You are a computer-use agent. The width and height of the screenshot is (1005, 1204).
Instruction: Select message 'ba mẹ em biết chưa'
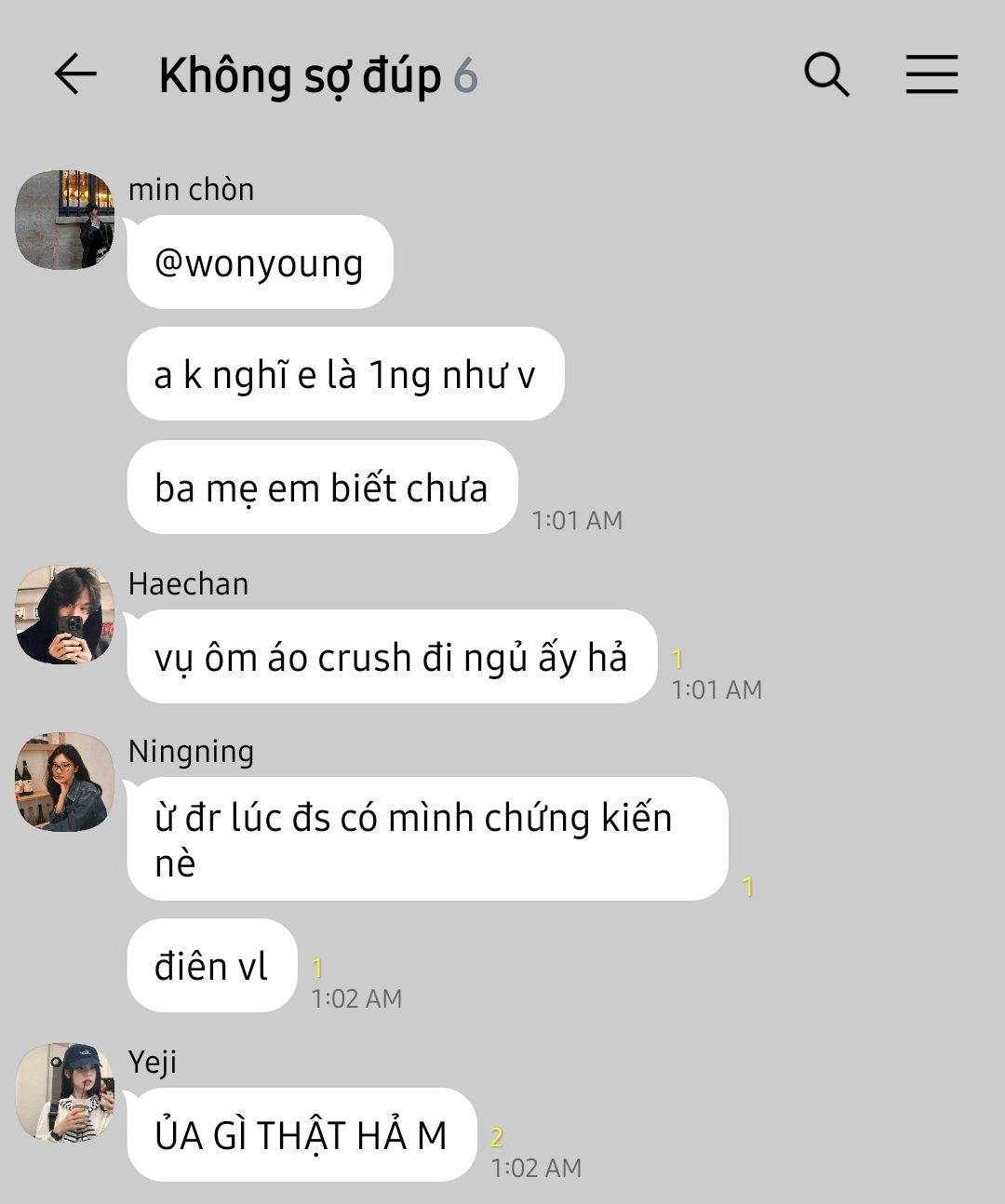(322, 488)
